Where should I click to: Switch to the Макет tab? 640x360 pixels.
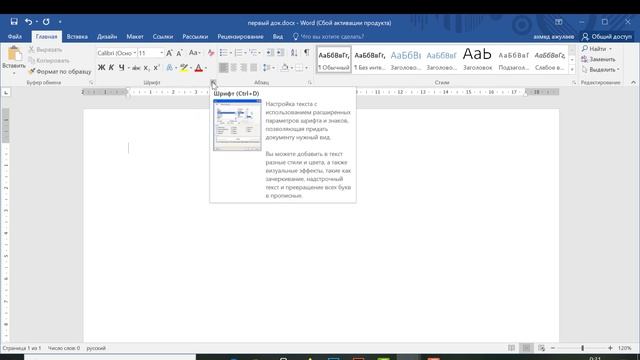[135, 37]
